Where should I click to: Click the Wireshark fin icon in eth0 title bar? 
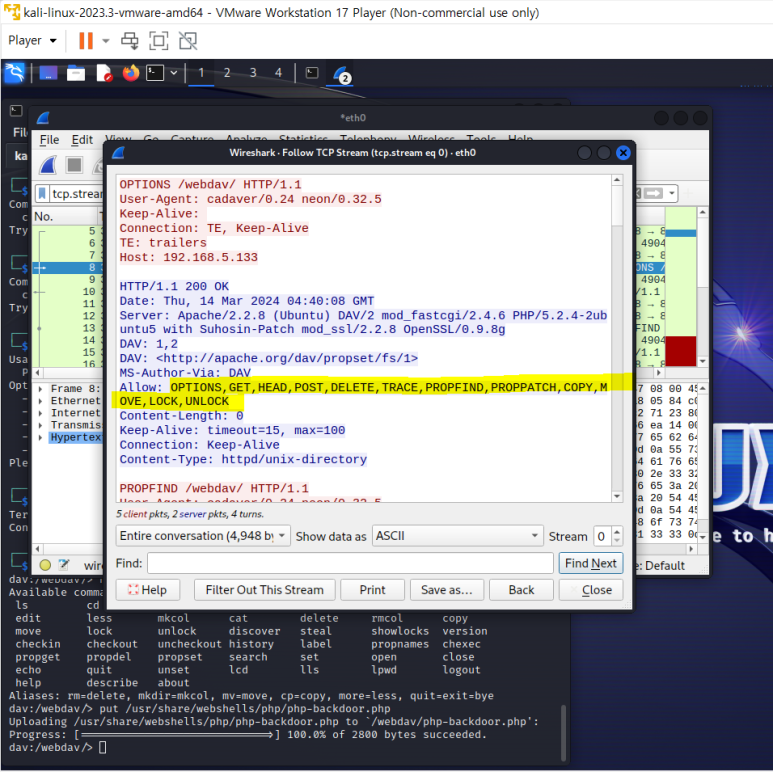(43, 118)
